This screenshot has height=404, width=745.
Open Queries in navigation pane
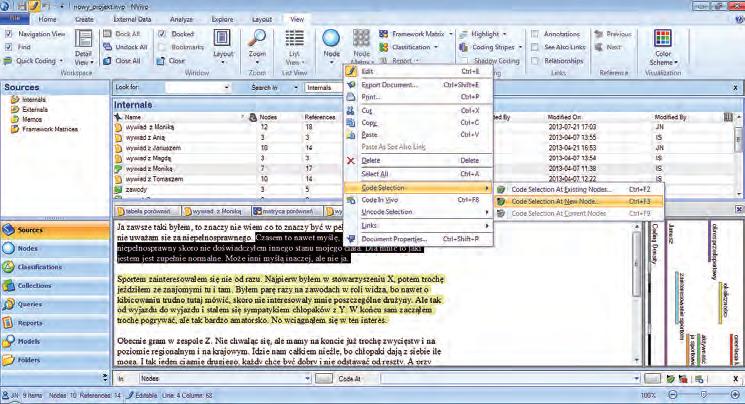(x=55, y=304)
